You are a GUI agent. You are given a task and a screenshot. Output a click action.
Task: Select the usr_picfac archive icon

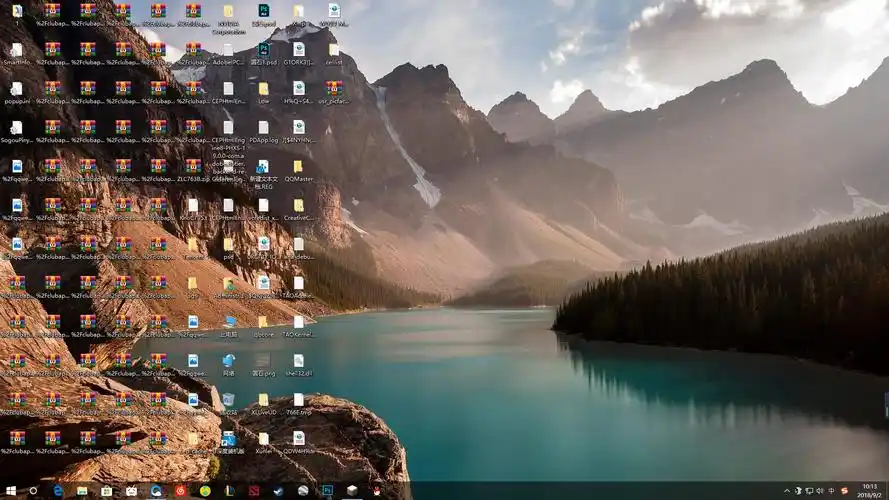334,88
